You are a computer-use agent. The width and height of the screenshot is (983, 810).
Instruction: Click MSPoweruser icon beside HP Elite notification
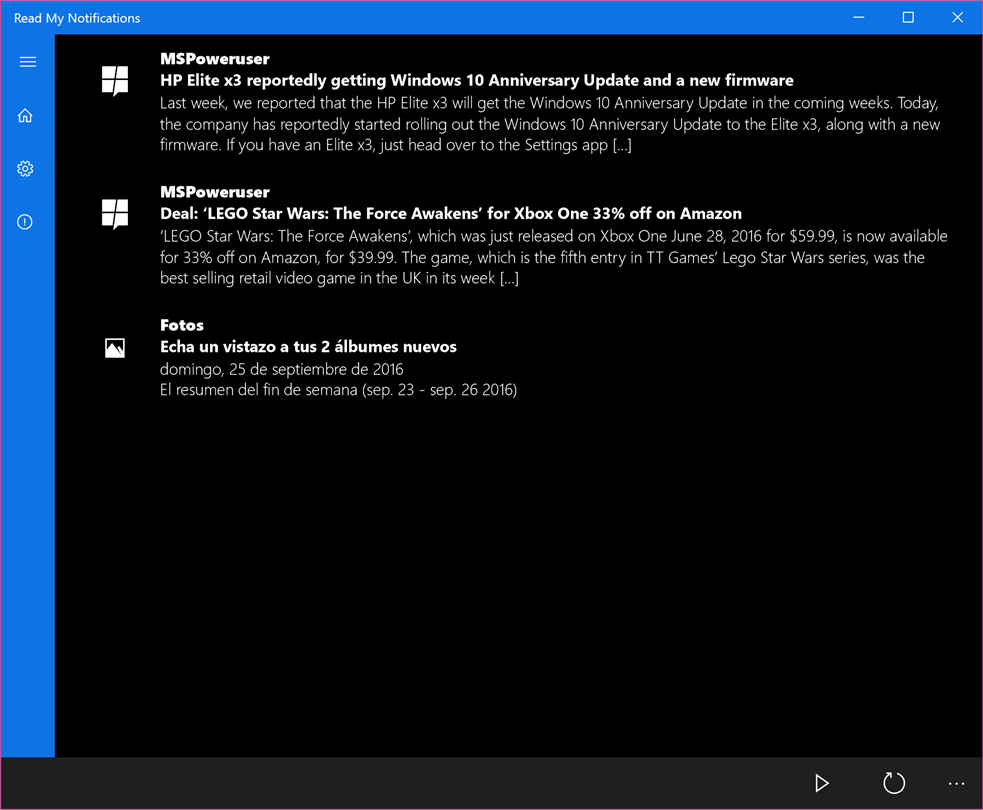[x=115, y=81]
